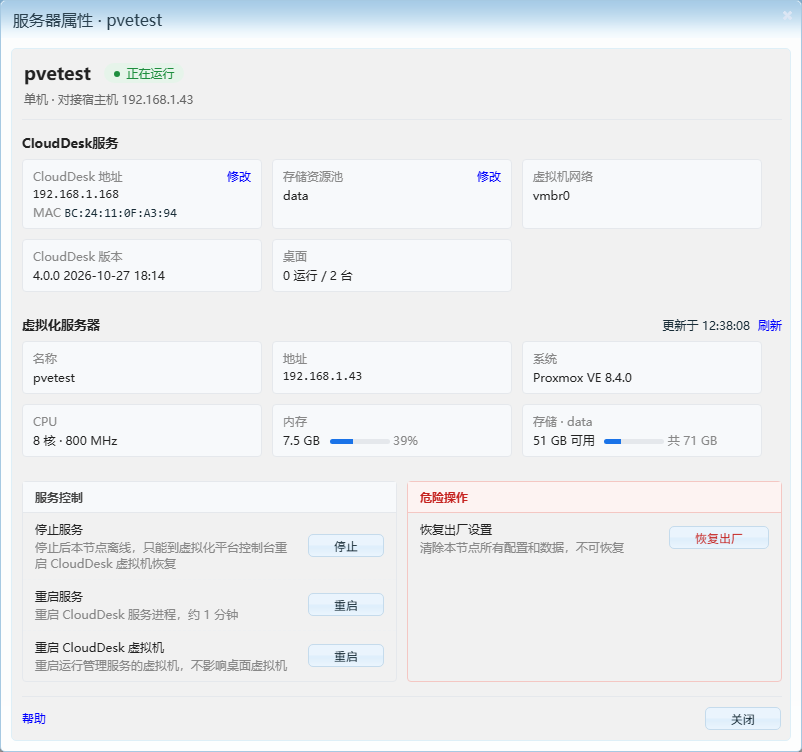
Task: Click the 内存 usage progress bar
Action: click(360, 441)
